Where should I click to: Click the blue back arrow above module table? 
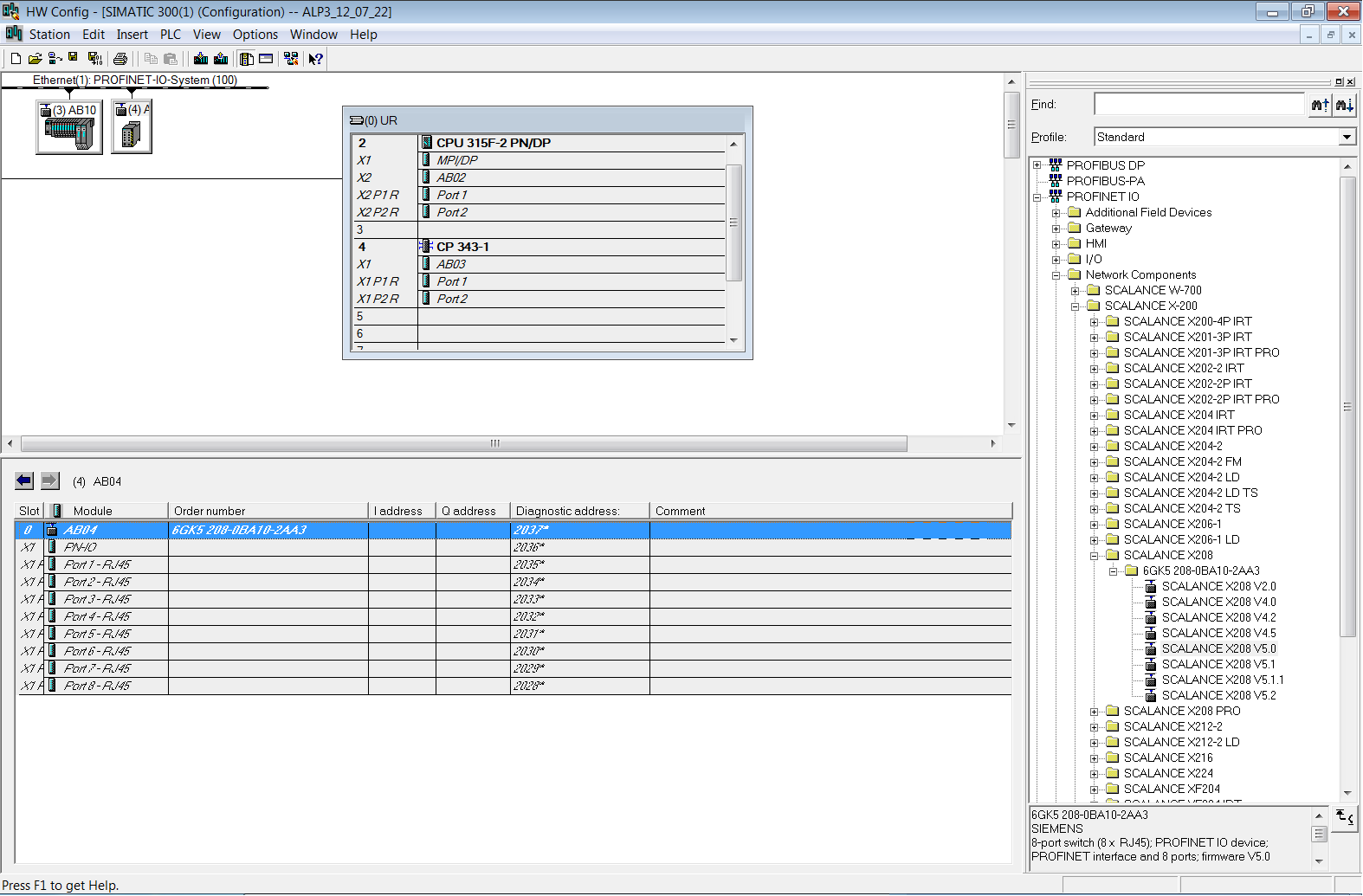point(24,480)
